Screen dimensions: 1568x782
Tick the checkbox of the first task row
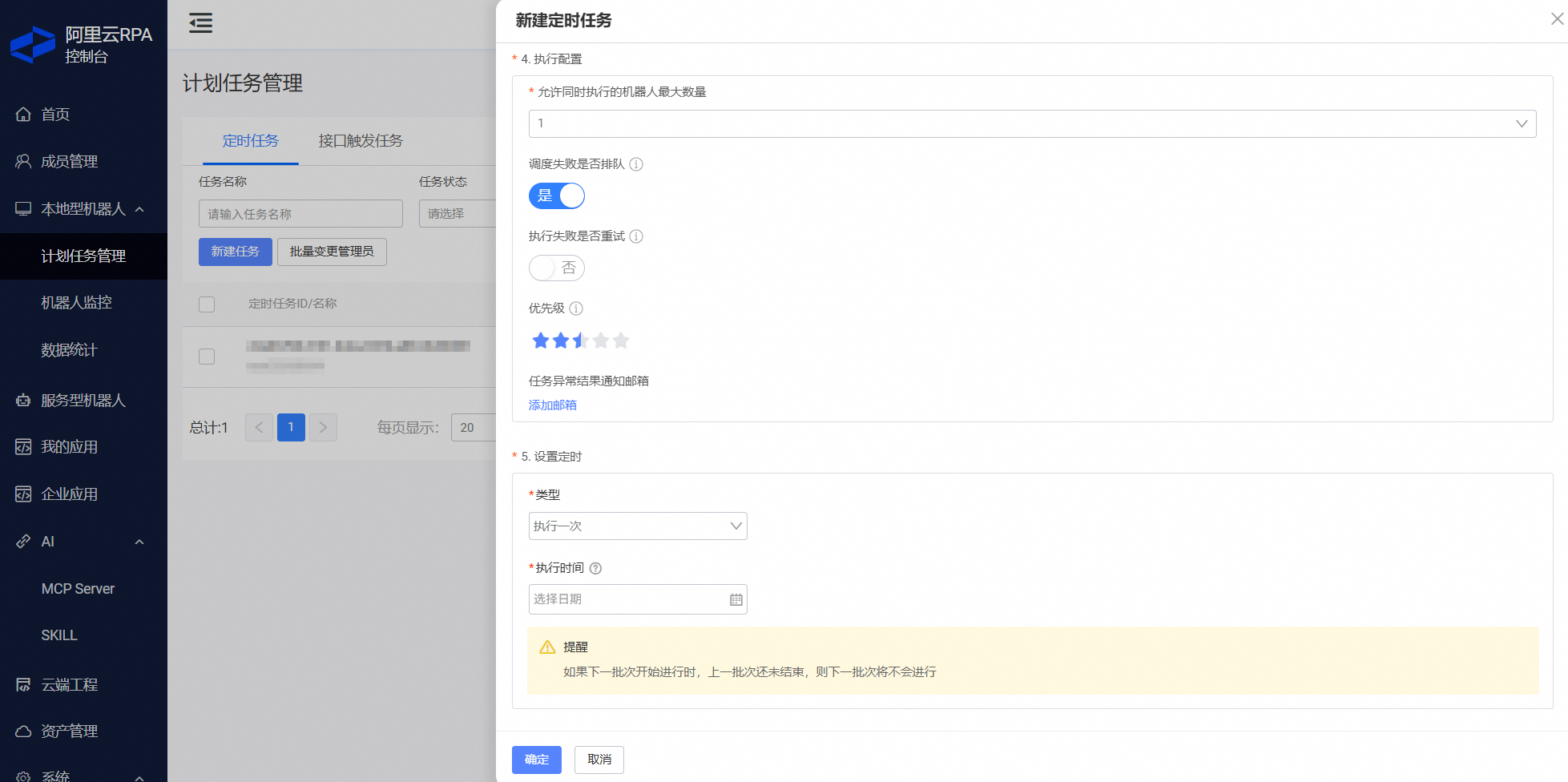tap(207, 357)
